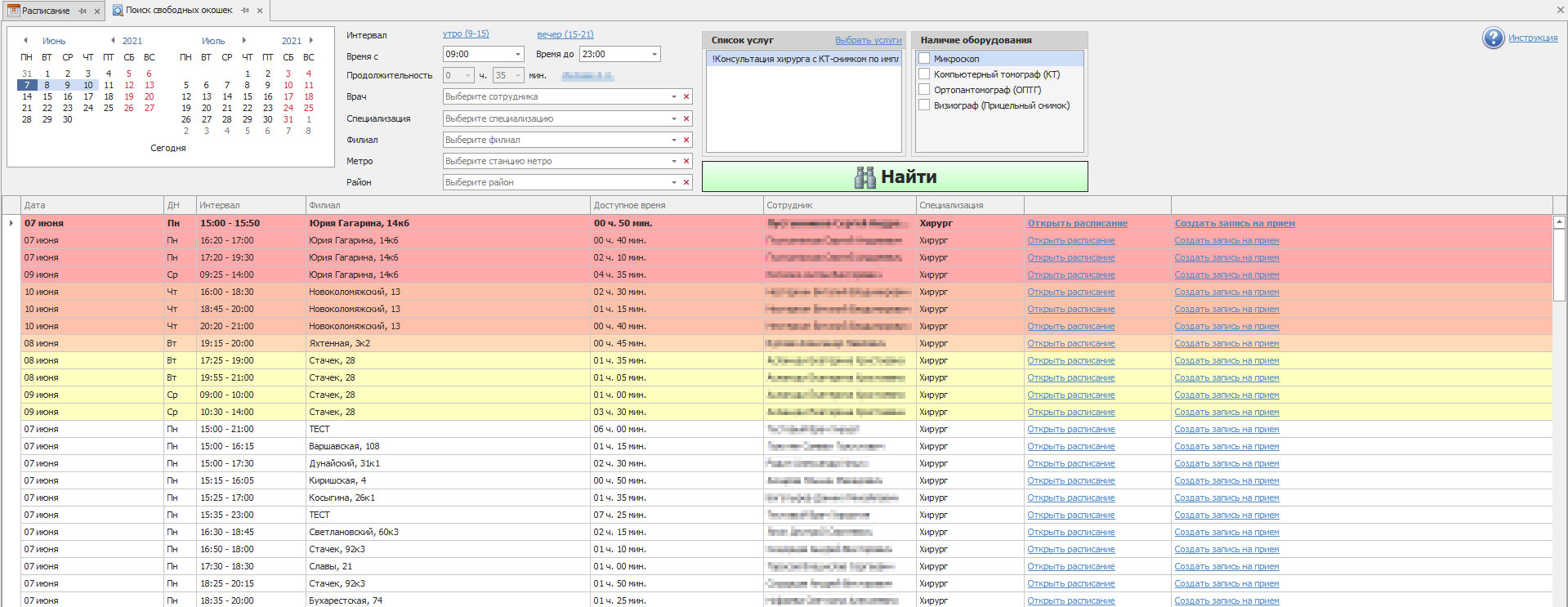Tick the Ортопантомограф (ОПТГ) checkbox
Viewport: 1568px width, 607px height.
[x=924, y=90]
